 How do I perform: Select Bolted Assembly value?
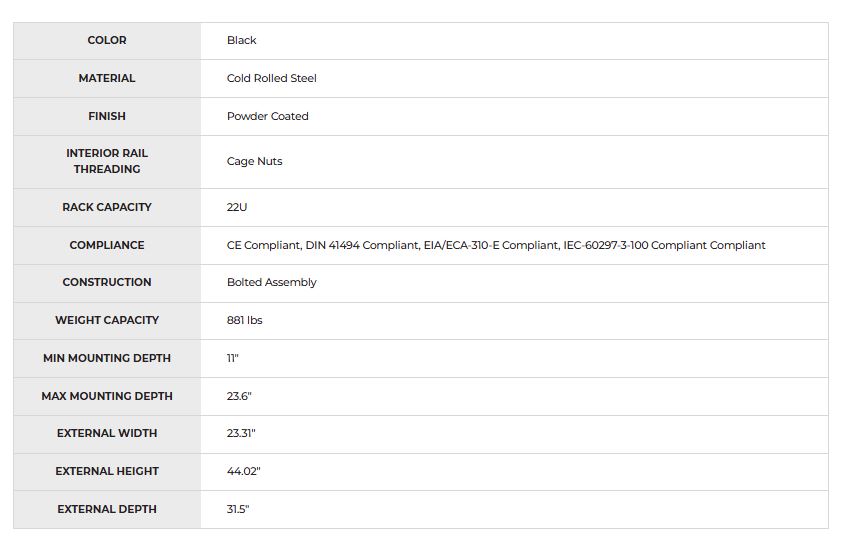(x=272, y=282)
